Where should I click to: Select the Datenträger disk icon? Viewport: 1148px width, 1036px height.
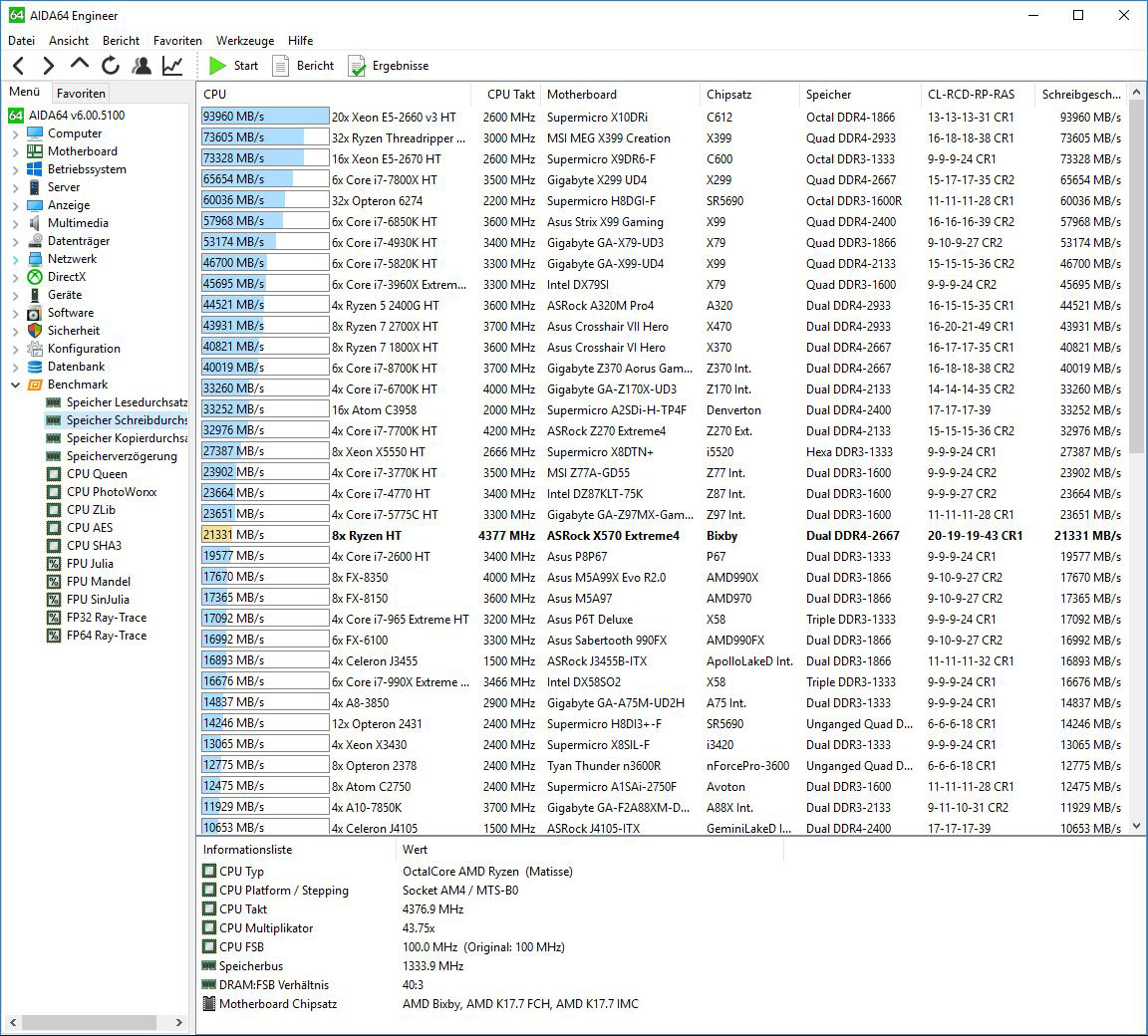tap(35, 241)
